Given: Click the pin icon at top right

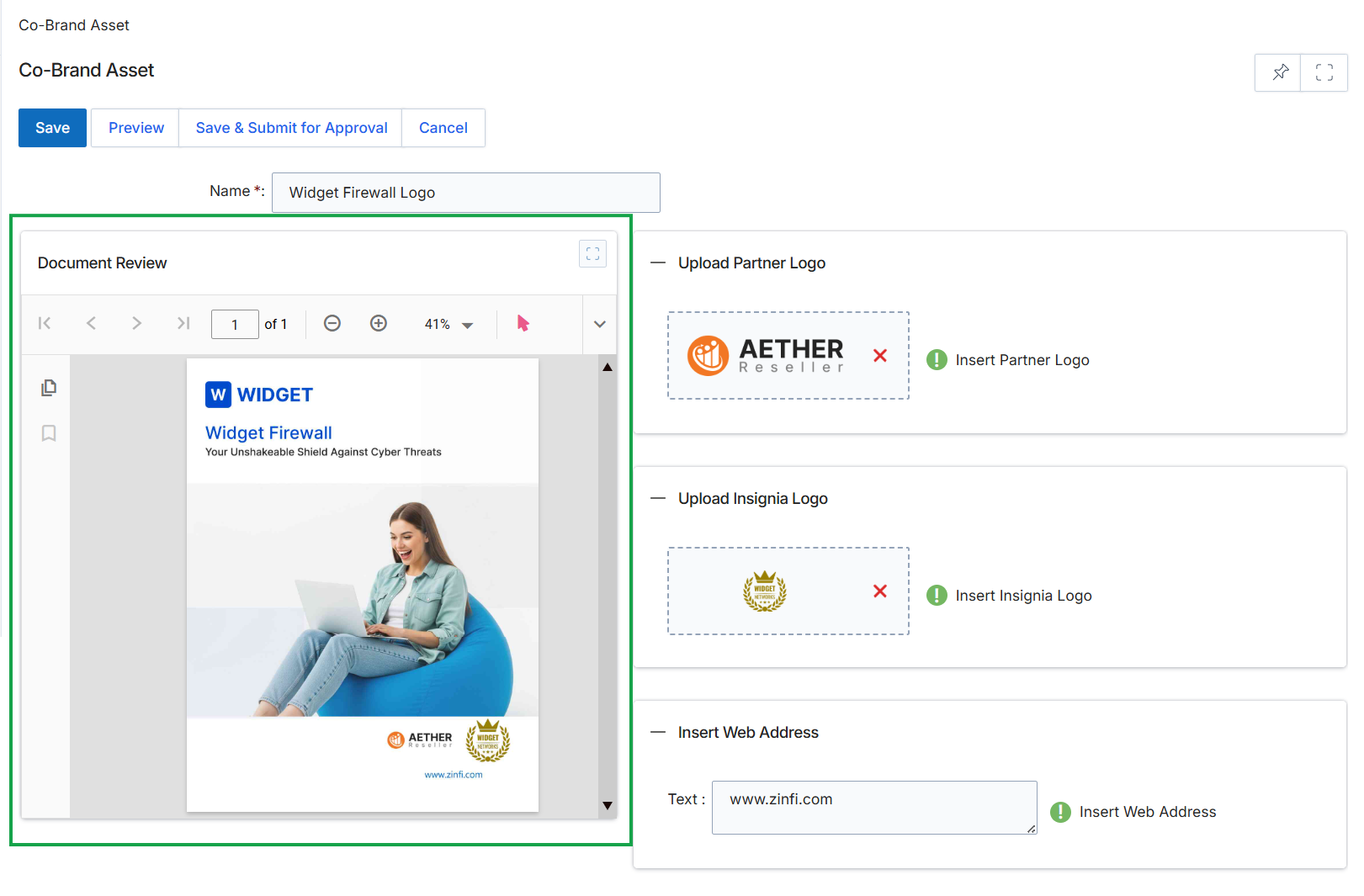Looking at the screenshot, I should pos(1279,72).
